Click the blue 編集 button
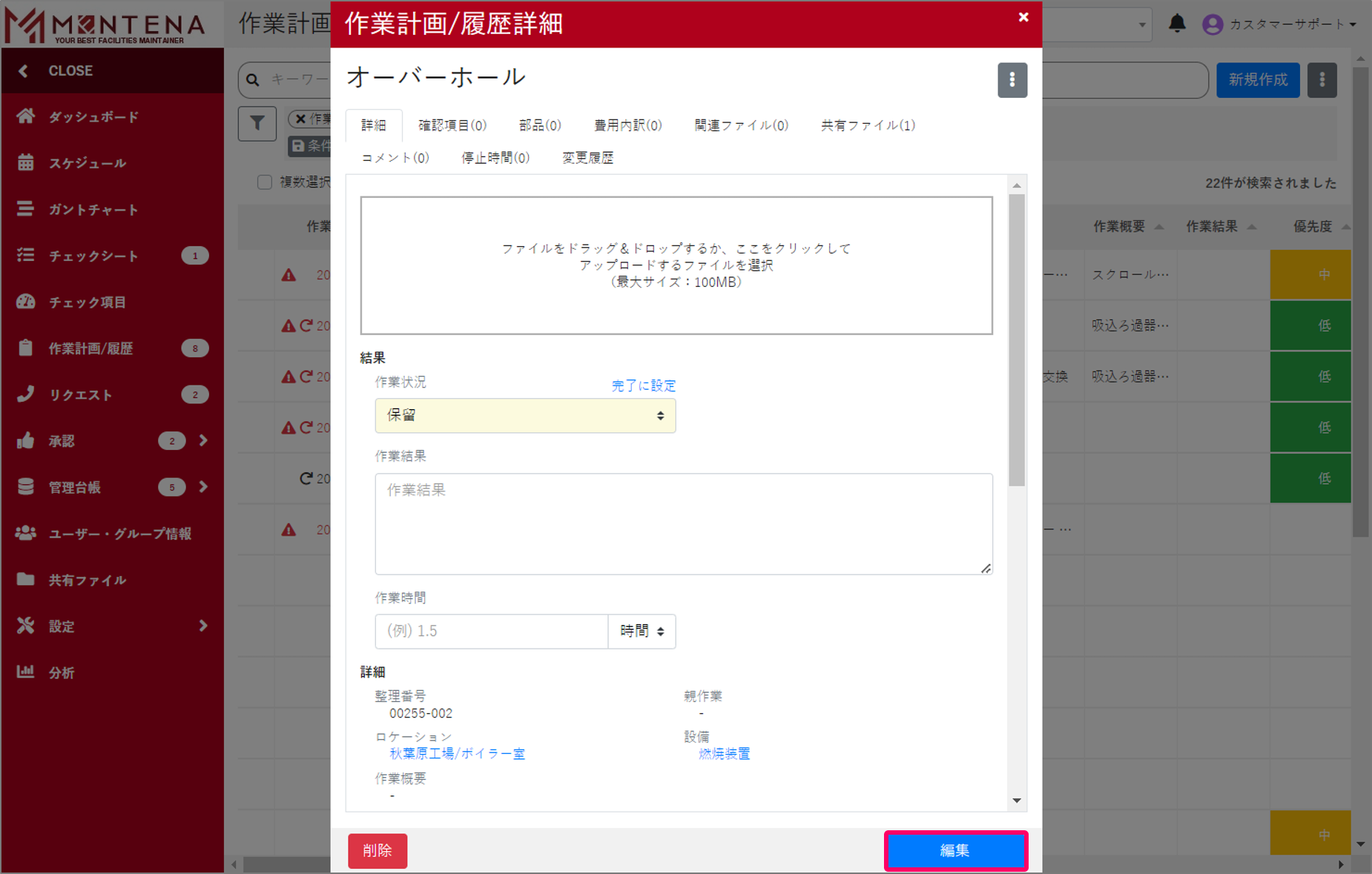The width and height of the screenshot is (1372, 874). click(955, 850)
